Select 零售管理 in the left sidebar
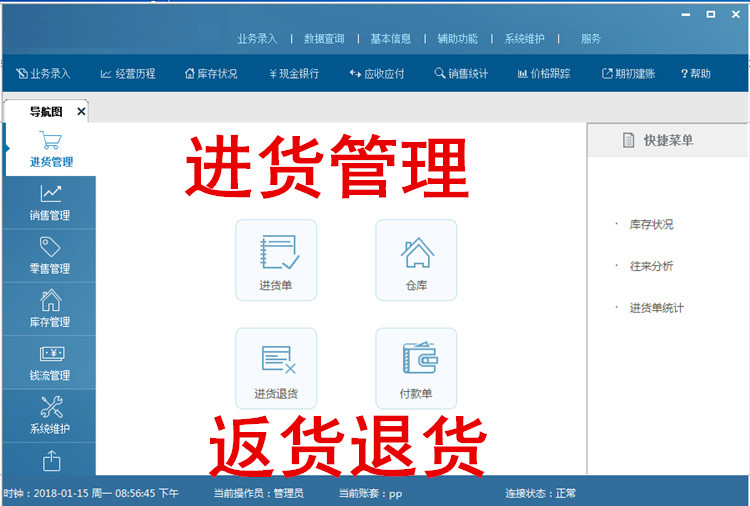The width and height of the screenshot is (750, 506). click(x=50, y=256)
